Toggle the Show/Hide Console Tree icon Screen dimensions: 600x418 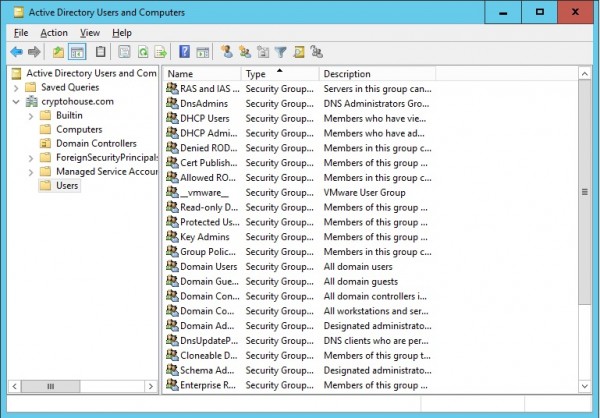tap(77, 52)
